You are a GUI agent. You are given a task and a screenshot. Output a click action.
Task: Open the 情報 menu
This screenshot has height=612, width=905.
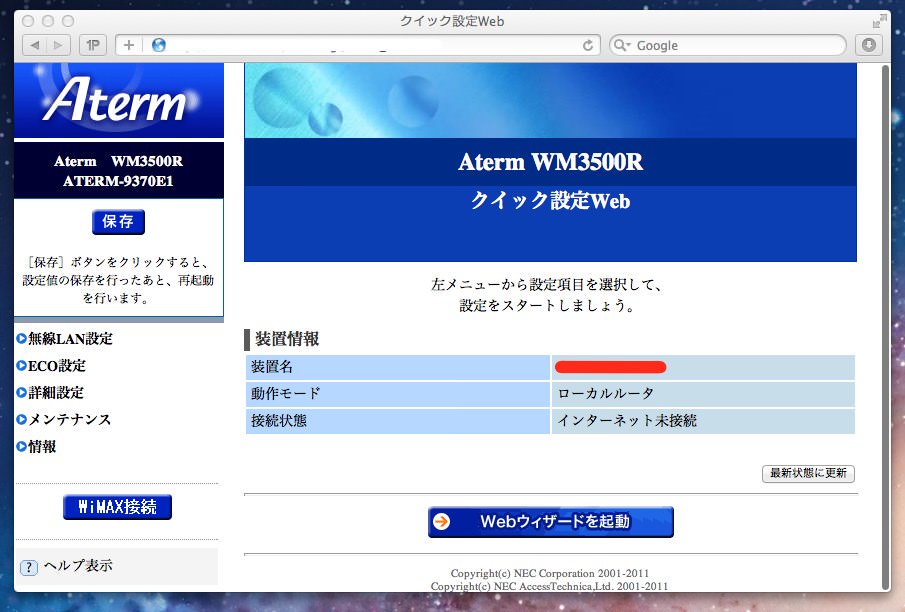tap(42, 447)
